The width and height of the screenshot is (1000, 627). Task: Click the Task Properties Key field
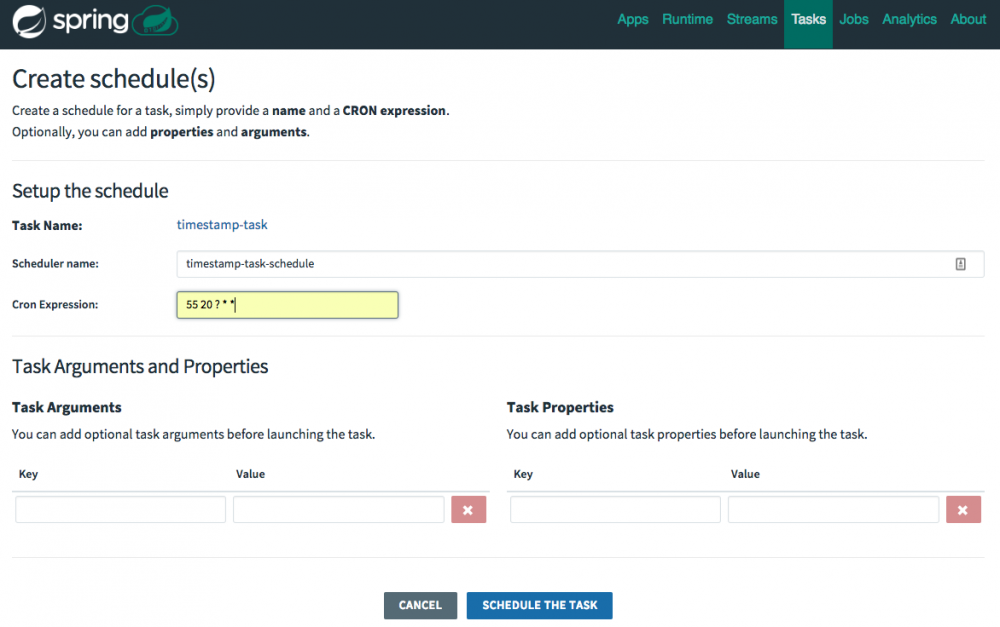tap(615, 510)
